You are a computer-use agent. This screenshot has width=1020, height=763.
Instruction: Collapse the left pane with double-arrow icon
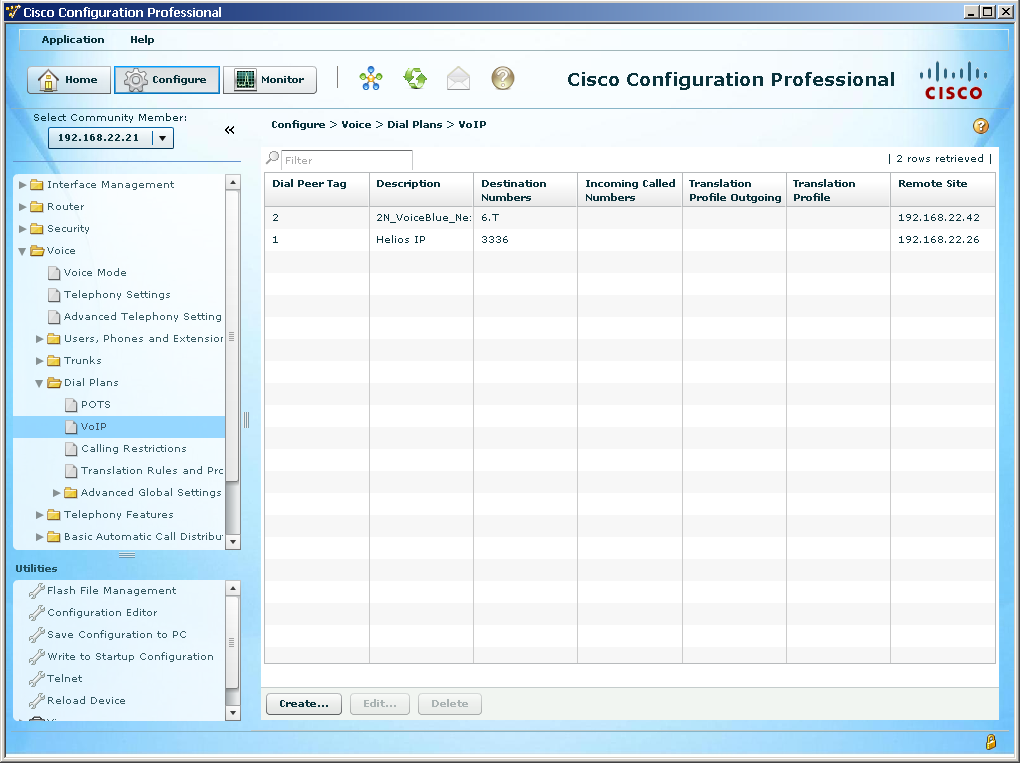[229, 130]
